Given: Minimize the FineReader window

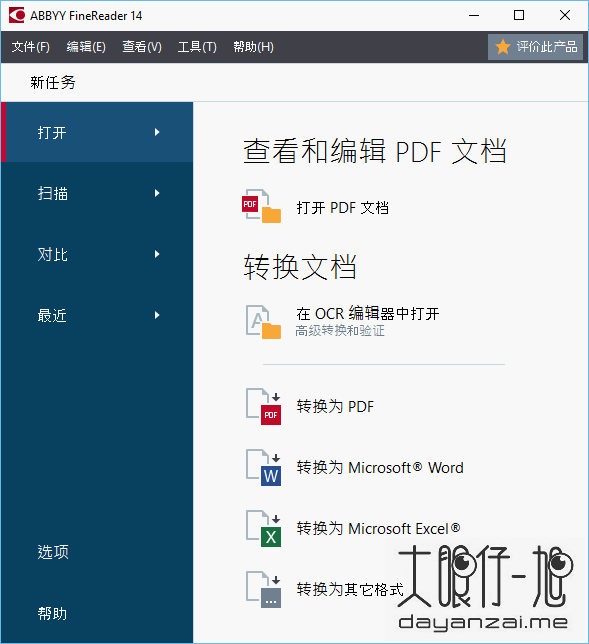Looking at the screenshot, I should pyautogui.click(x=474, y=16).
